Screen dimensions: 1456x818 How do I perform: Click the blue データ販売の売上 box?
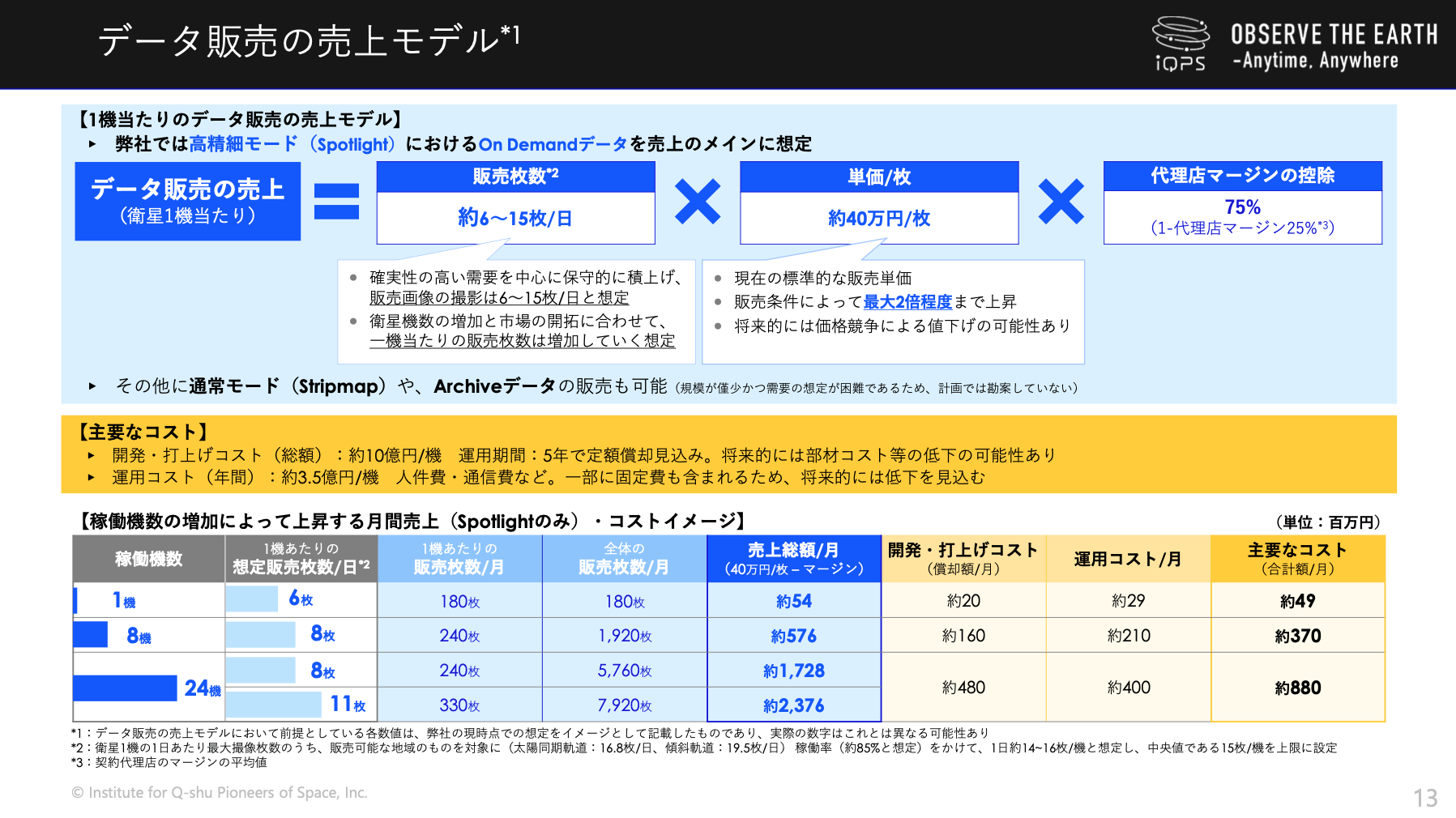click(x=188, y=202)
